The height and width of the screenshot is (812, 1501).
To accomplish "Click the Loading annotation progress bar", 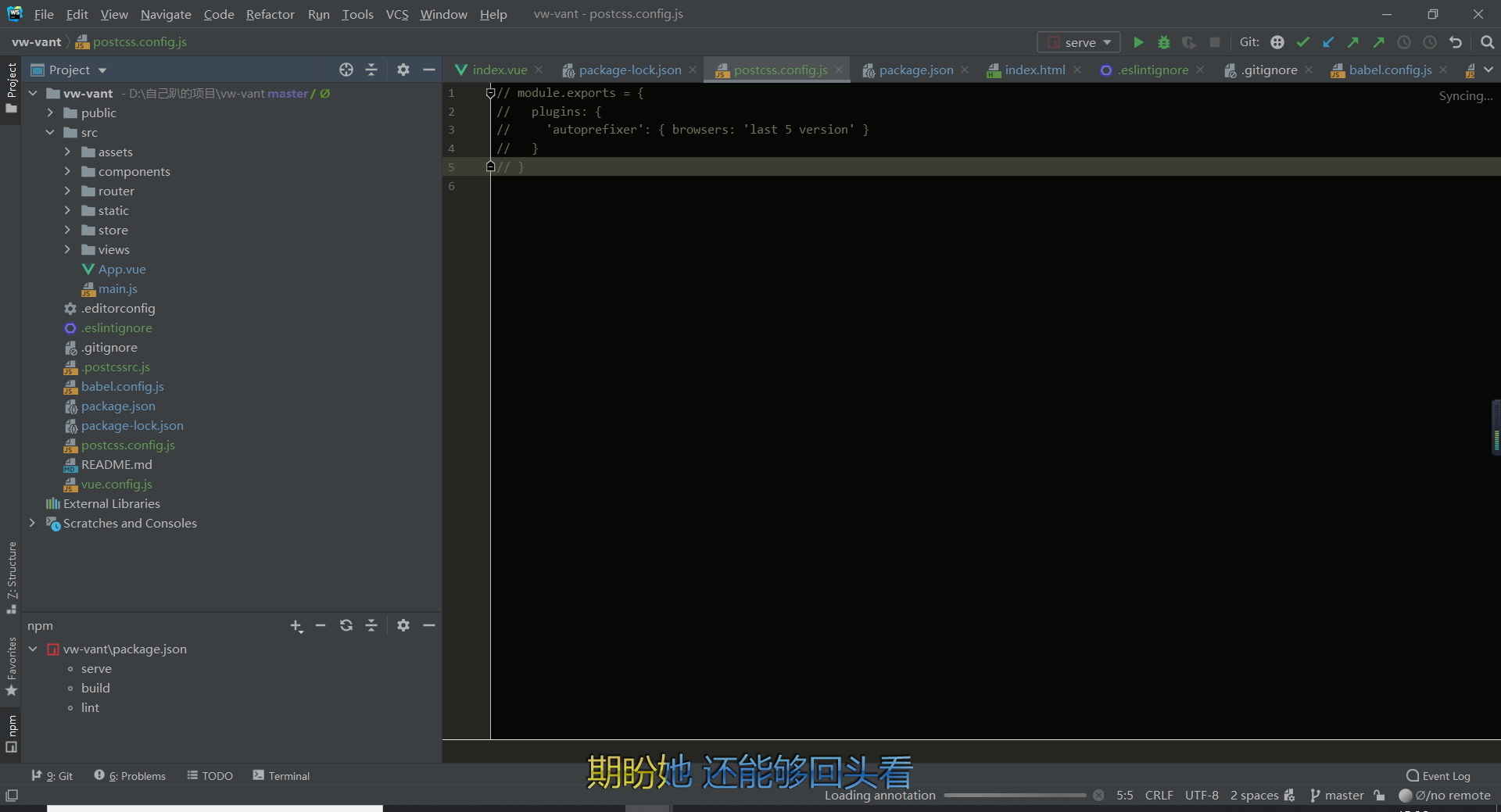I will (x=1015, y=796).
